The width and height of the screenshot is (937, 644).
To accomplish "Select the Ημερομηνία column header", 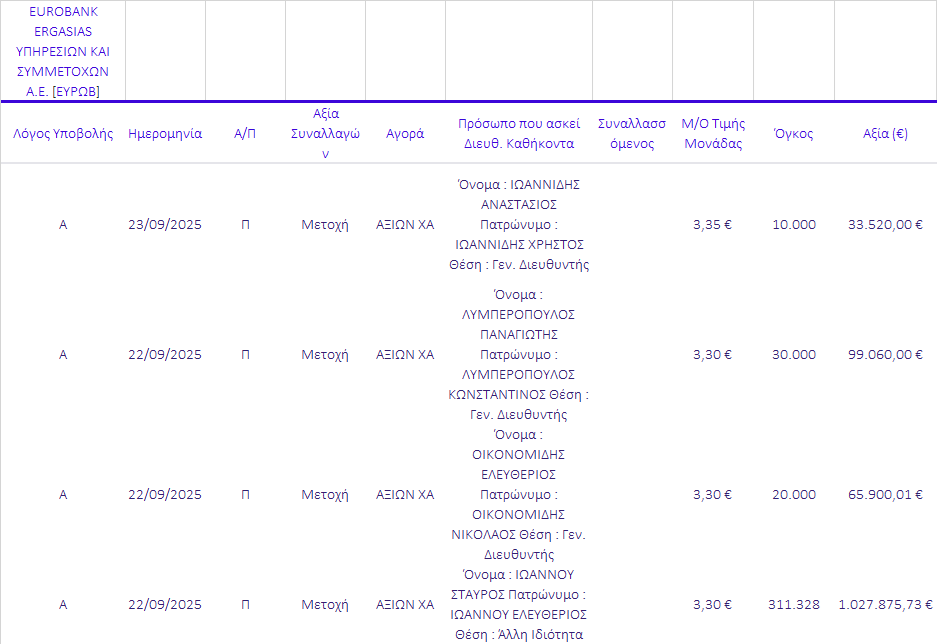I will 165,134.
